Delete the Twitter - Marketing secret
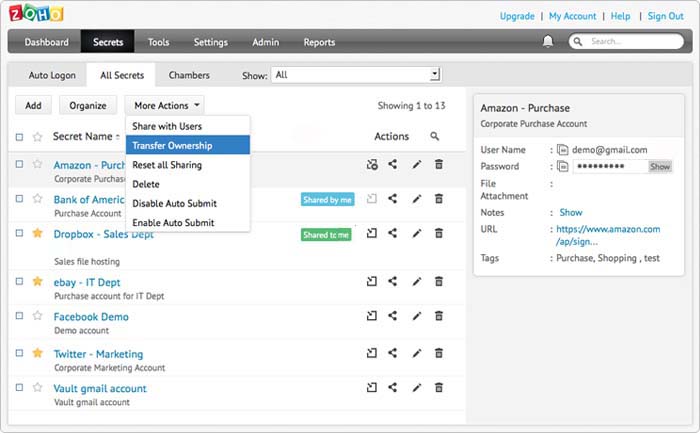 click(x=439, y=353)
